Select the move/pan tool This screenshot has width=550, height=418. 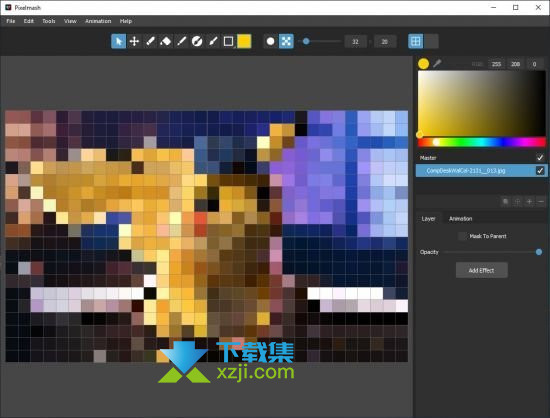134,41
